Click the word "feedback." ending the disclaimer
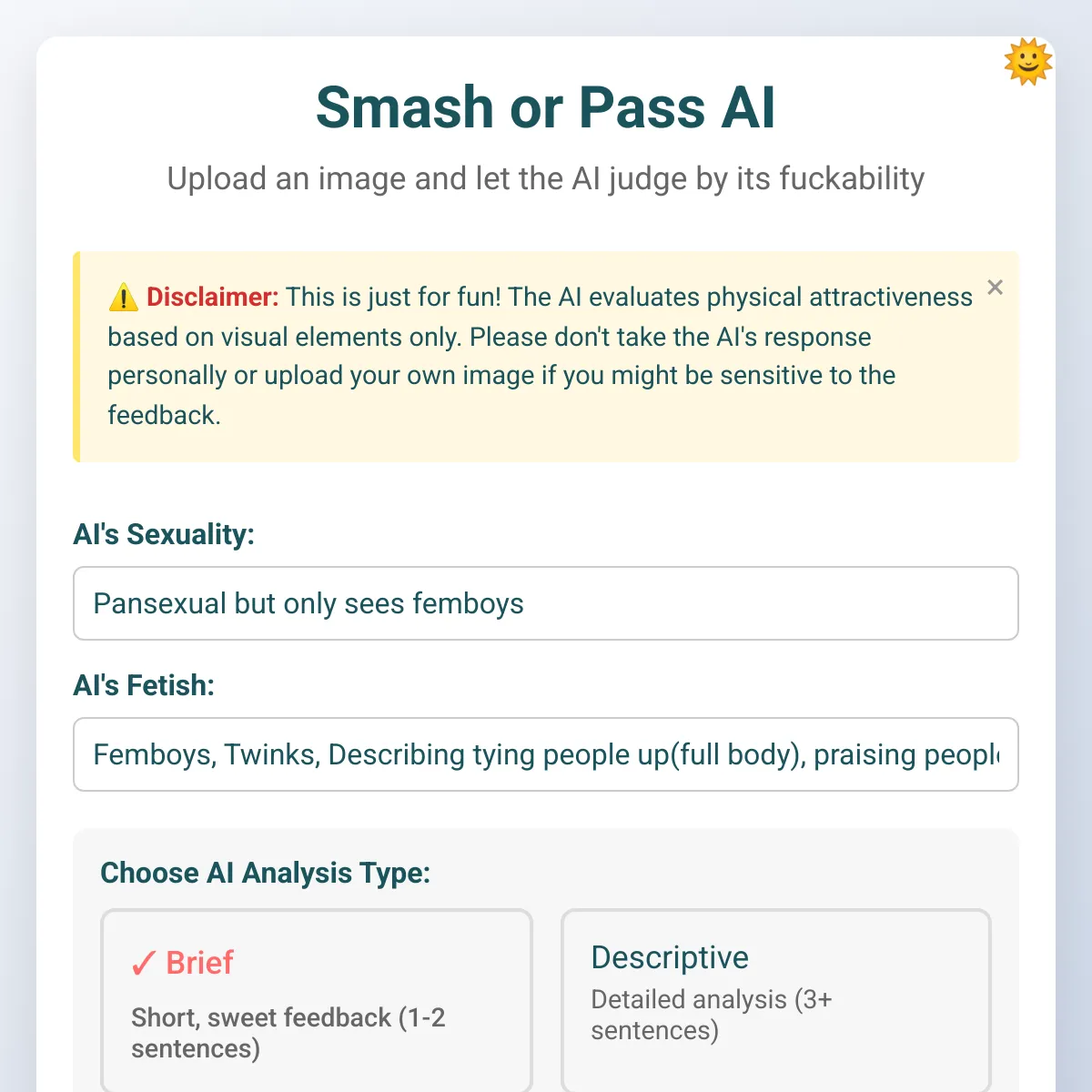Screen dimensions: 1092x1092 (x=164, y=415)
